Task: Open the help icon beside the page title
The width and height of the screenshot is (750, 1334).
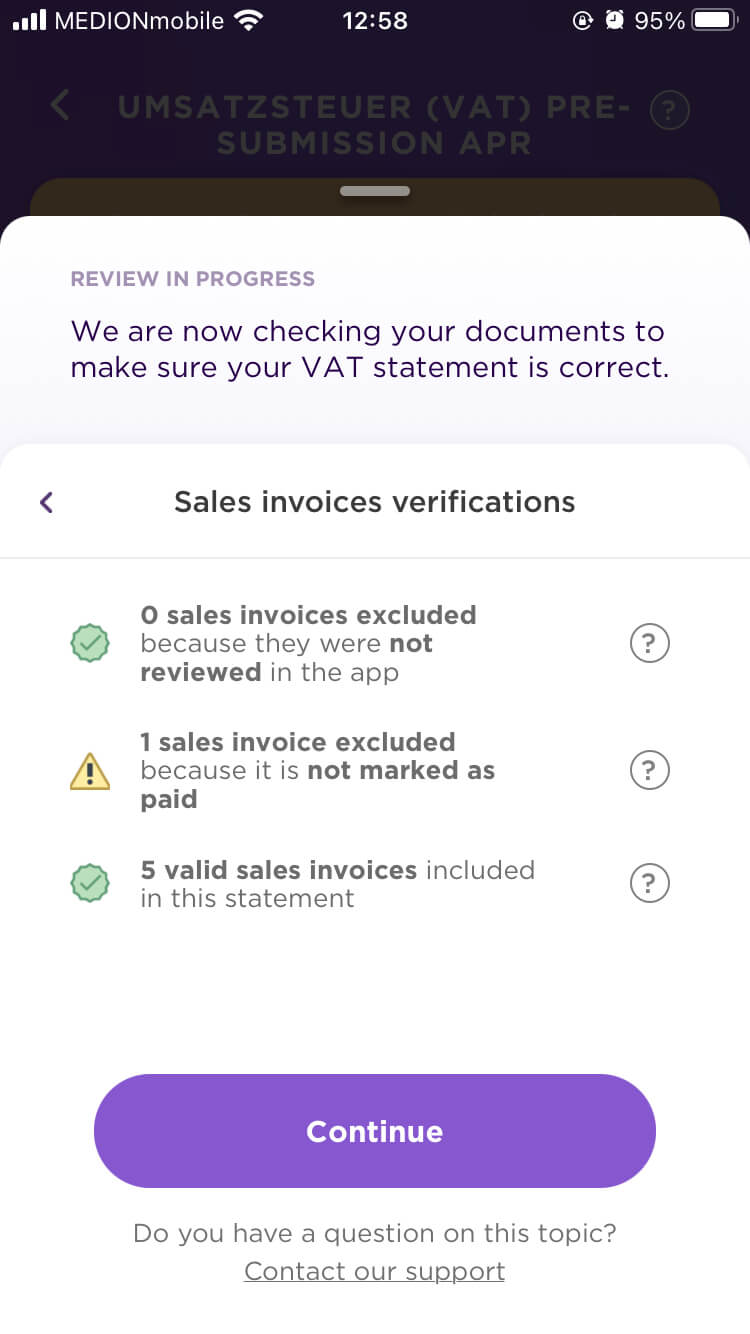Action: tap(670, 110)
